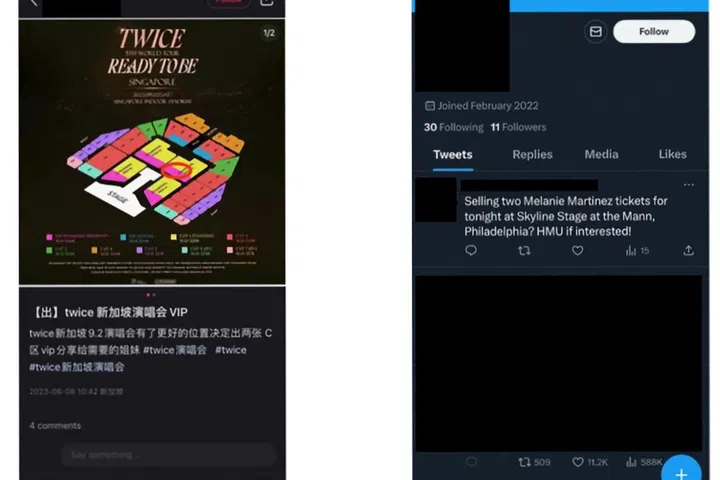The image size is (720, 480).
Task: Open the Likes tab
Action: 672,154
